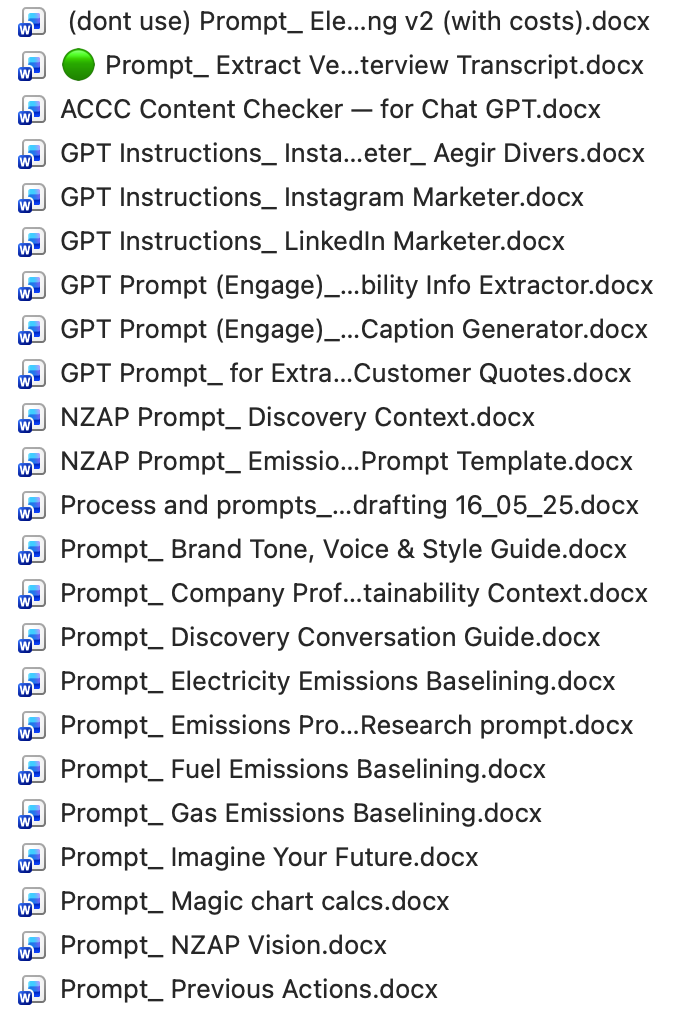
Task: Select NZAP Prompt_ Emissions Prompt Template.docx
Action: [347, 461]
